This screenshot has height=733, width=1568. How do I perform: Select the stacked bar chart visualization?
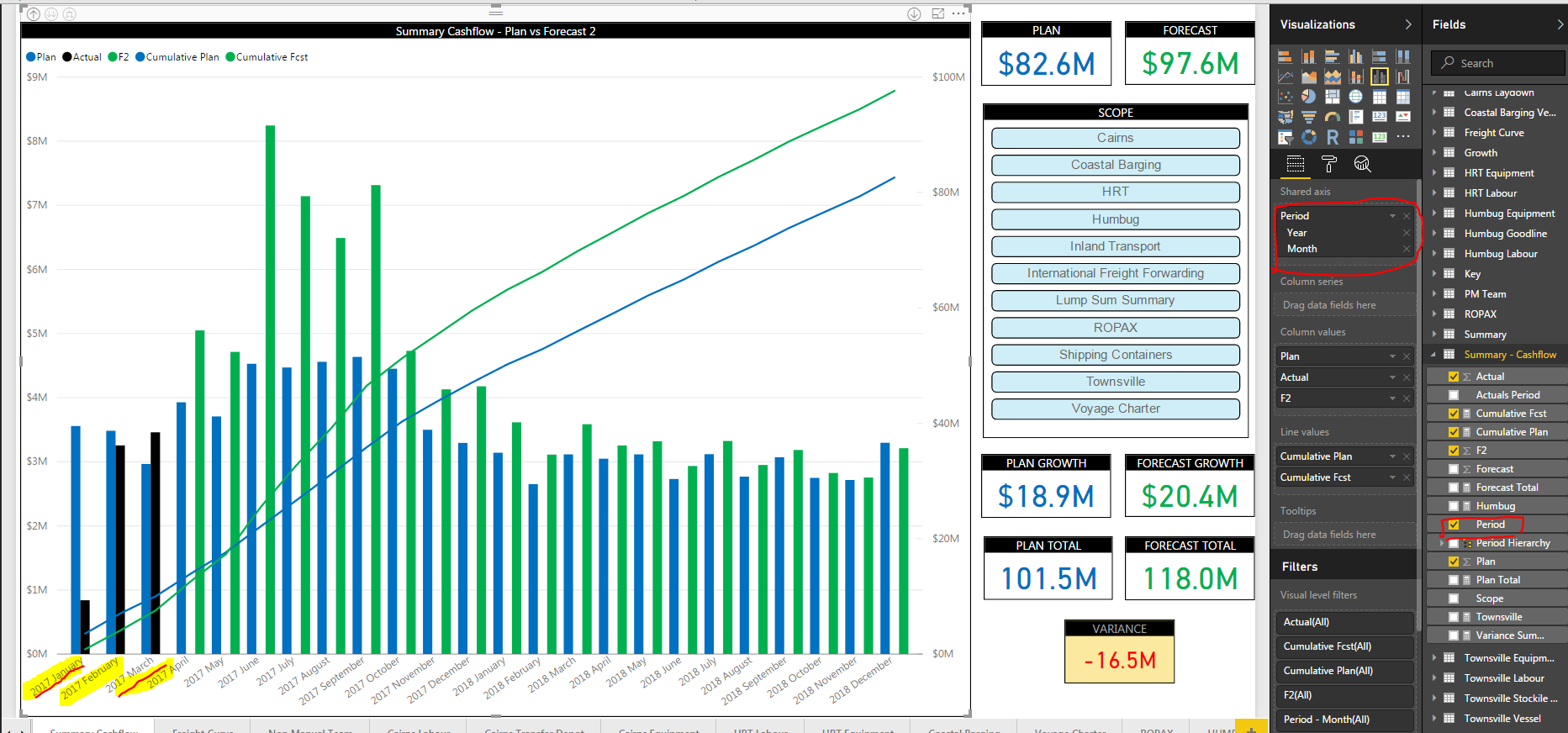coord(1286,57)
